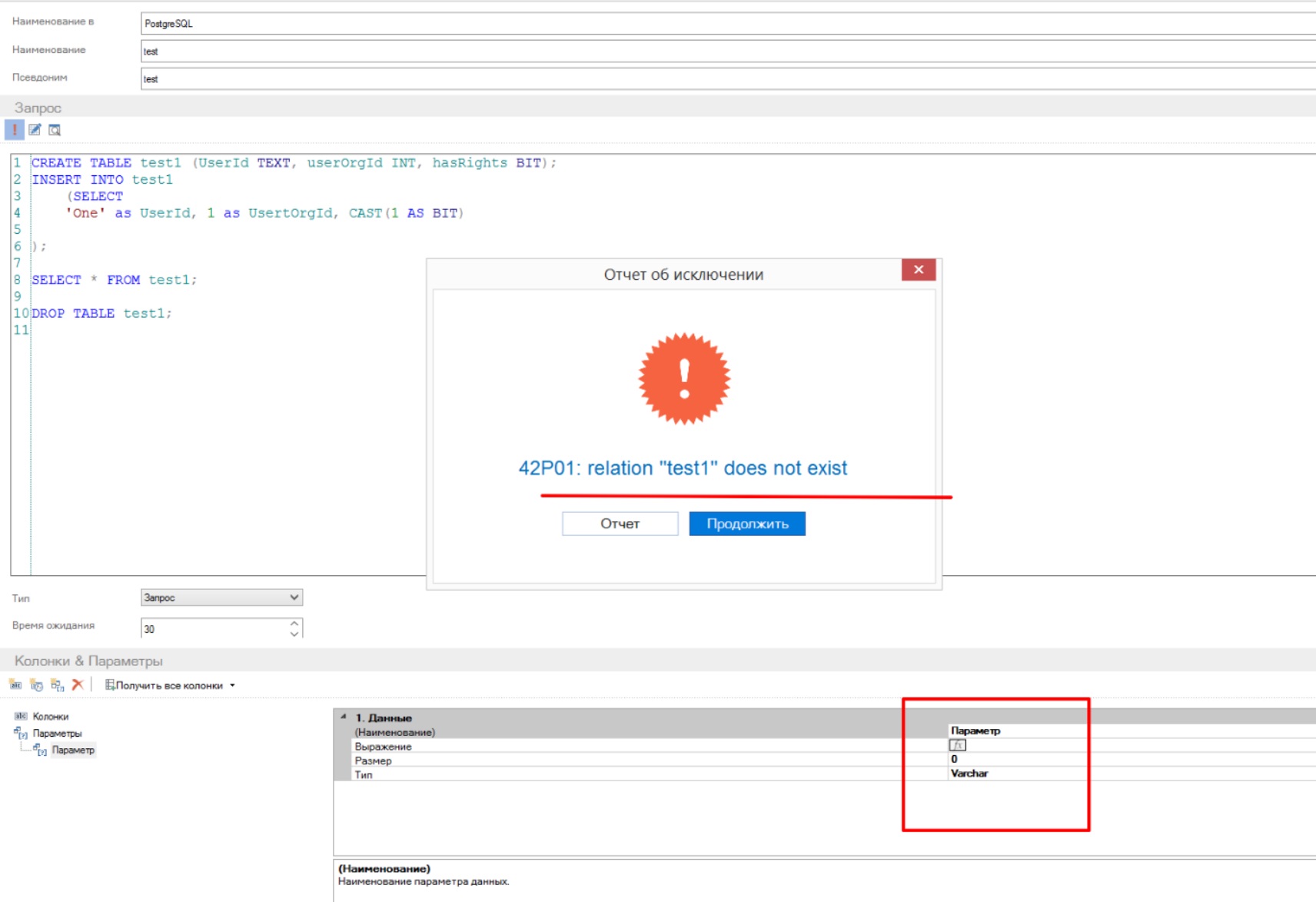Select 'Параметры' node in the tree
The height and width of the screenshot is (902, 1316).
[x=57, y=734]
